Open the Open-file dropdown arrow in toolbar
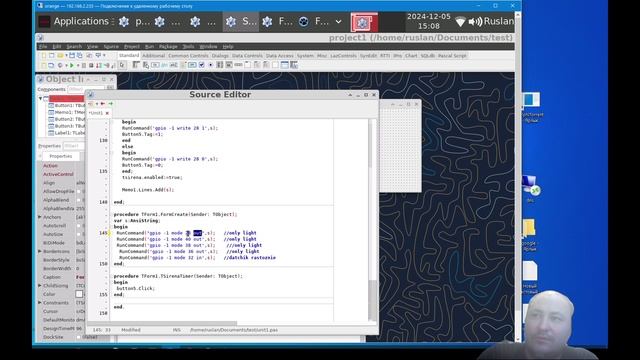Image resolution: width=640 pixels, height=360 pixels. tap(67, 56)
